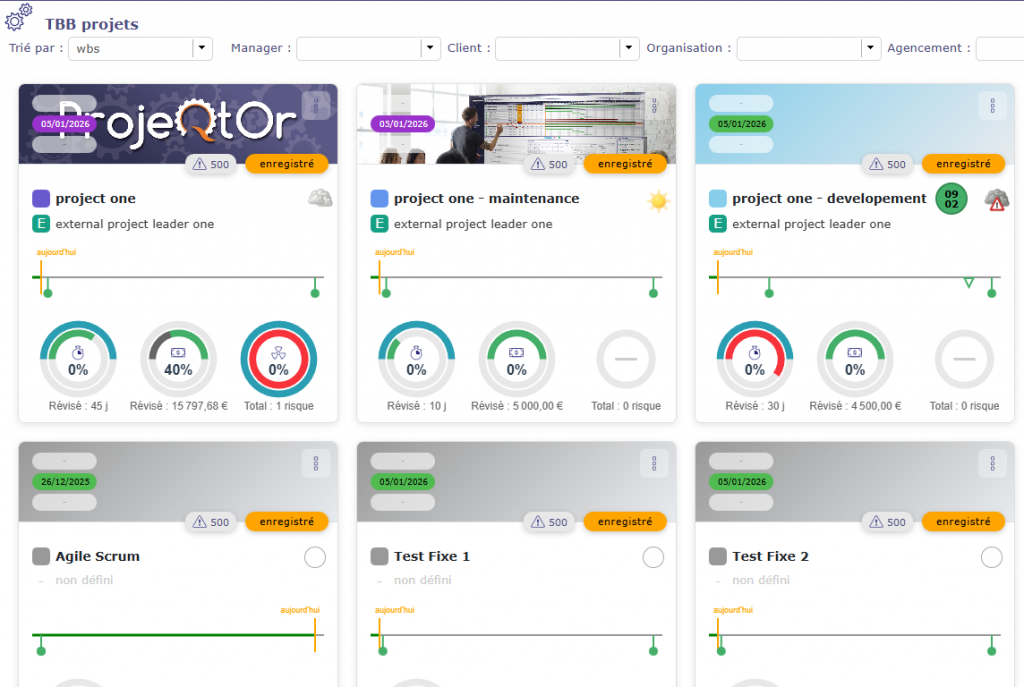
Task: Click the warning triangle 500 badge on maintenance card
Action: (x=549, y=163)
